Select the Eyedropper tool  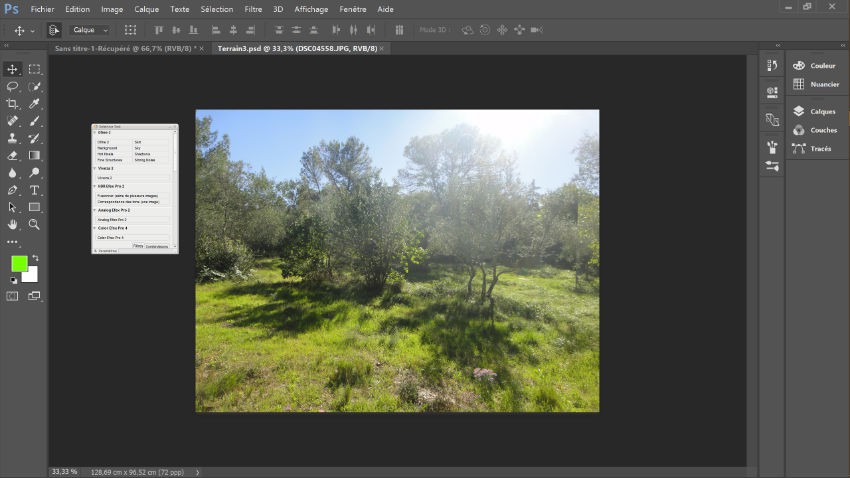point(35,104)
